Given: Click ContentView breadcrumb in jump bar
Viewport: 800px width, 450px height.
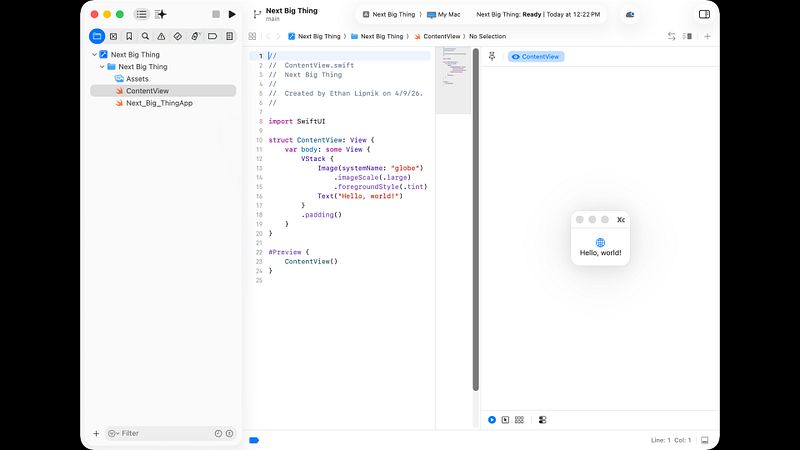Looking at the screenshot, I should (437, 36).
